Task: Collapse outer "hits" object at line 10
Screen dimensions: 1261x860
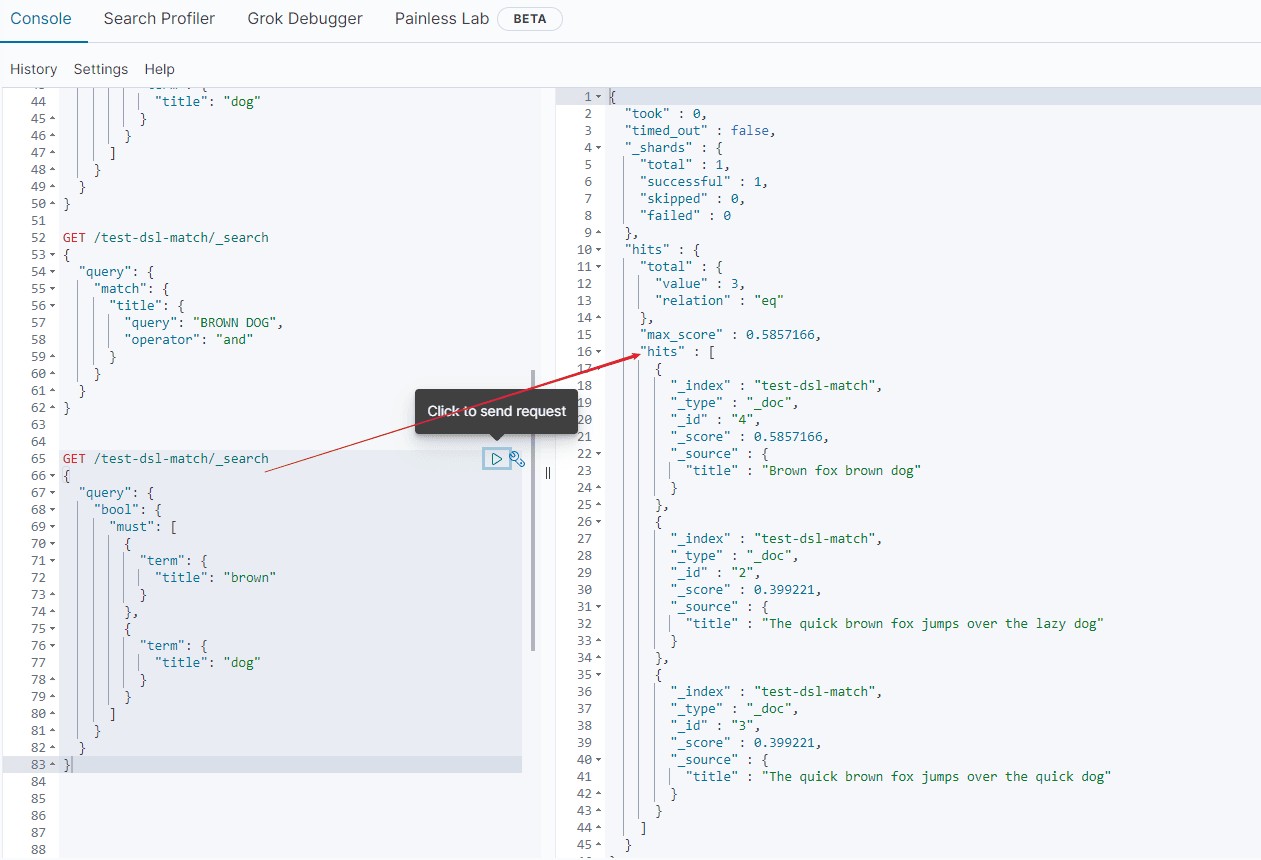Action: (598, 250)
